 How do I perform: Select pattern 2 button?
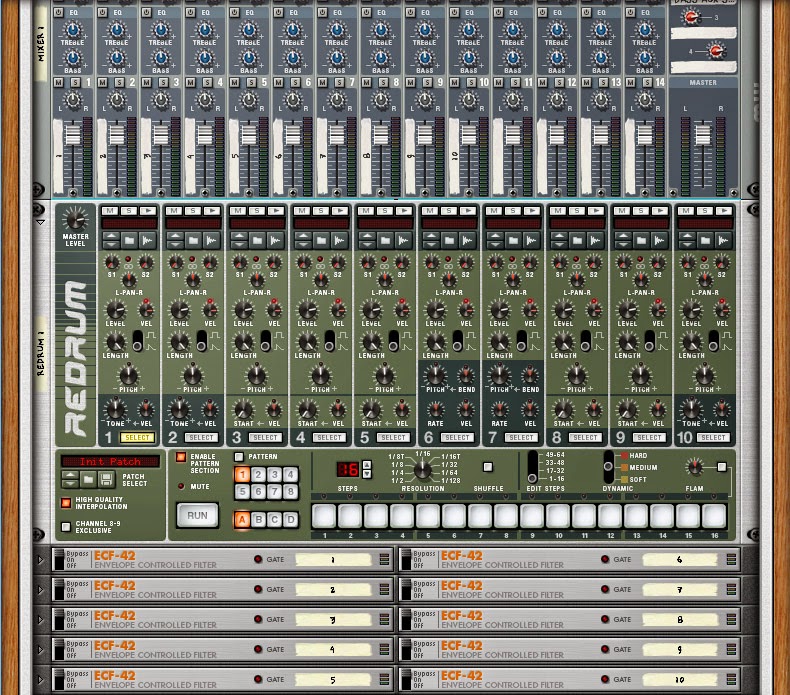click(x=258, y=474)
